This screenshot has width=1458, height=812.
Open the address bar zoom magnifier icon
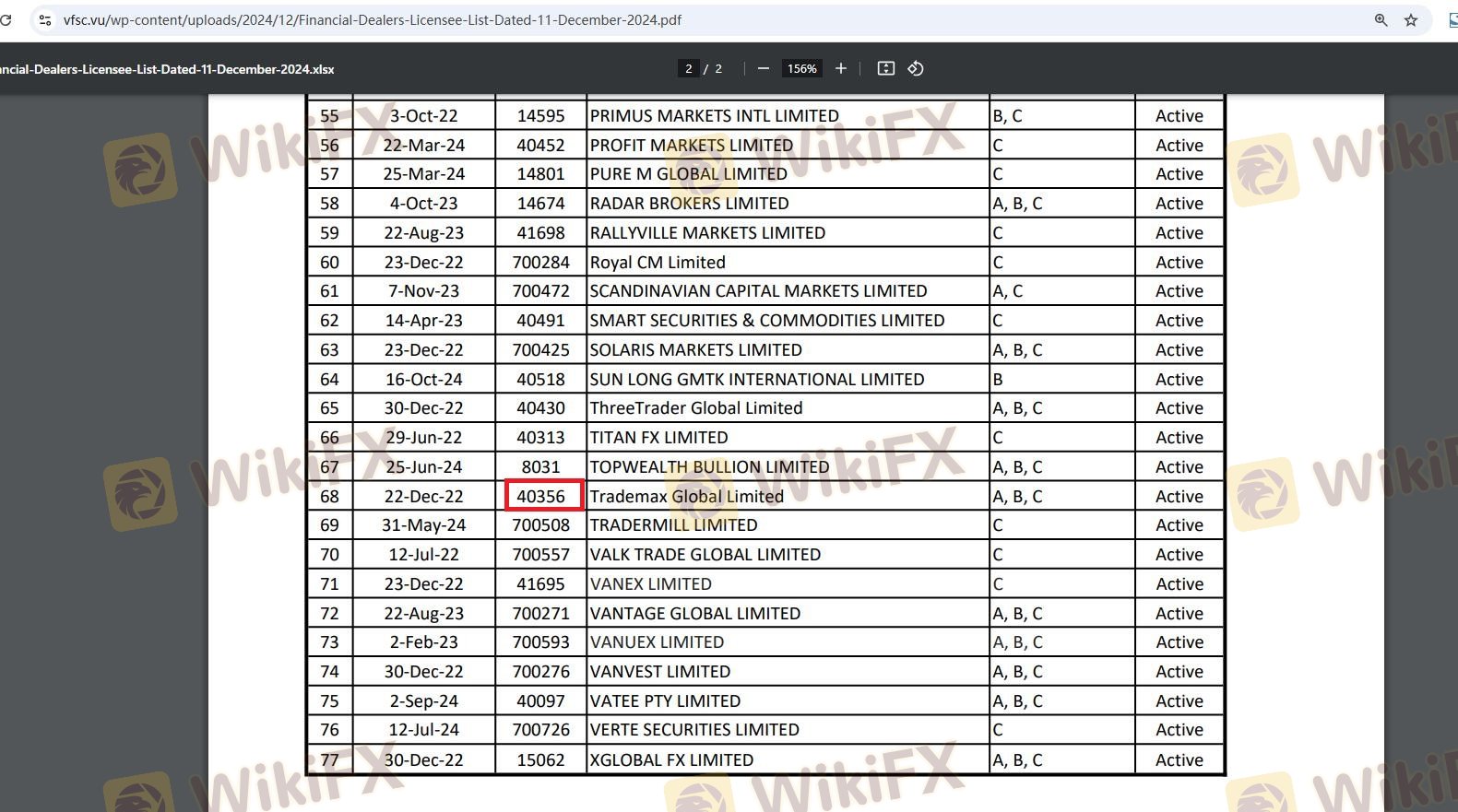click(1381, 20)
